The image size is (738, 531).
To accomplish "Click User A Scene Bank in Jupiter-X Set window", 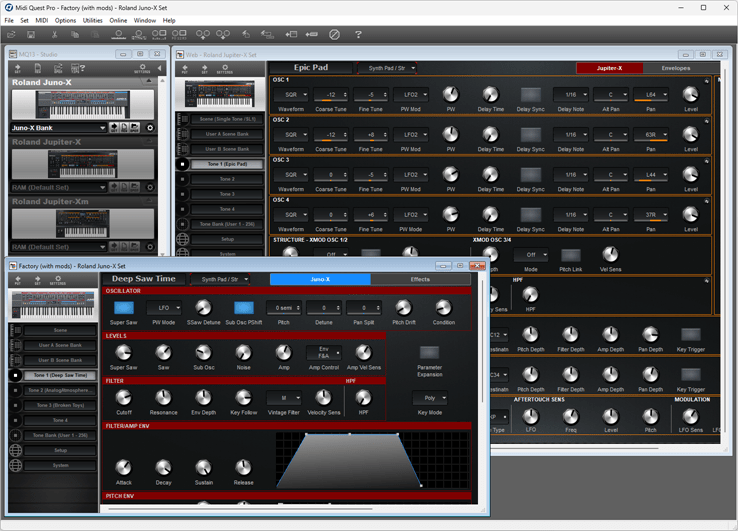I will click(227, 134).
